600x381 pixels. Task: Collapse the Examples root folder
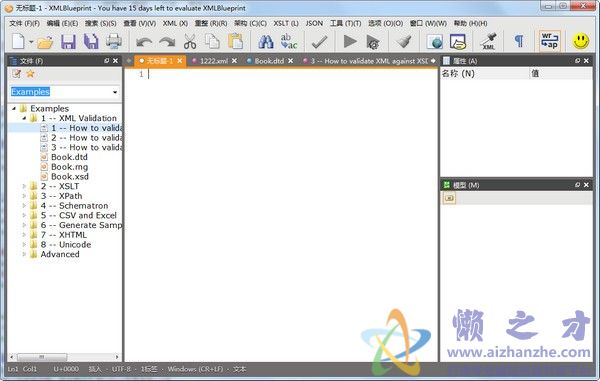pyautogui.click(x=14, y=109)
